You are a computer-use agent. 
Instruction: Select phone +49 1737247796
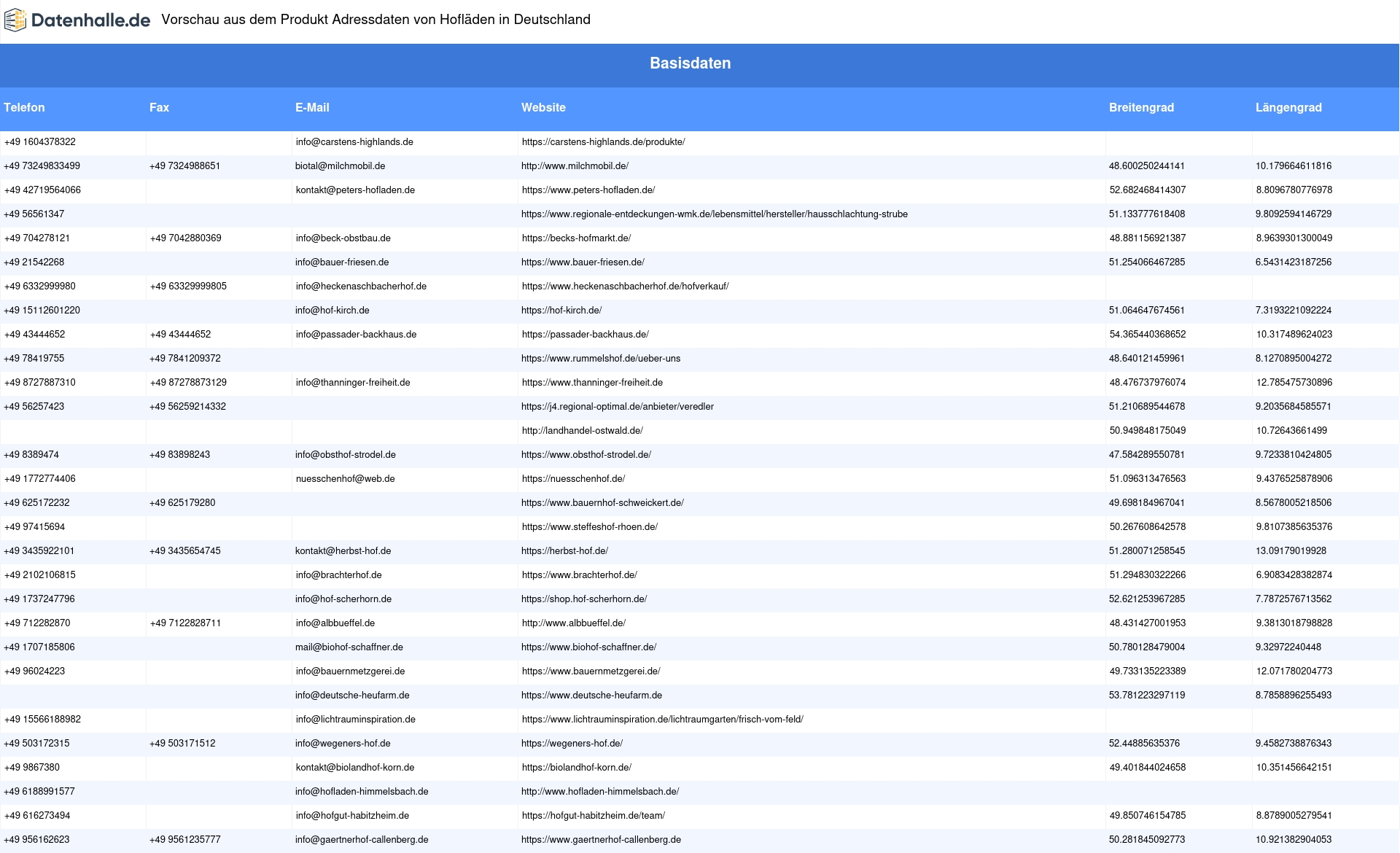point(39,599)
